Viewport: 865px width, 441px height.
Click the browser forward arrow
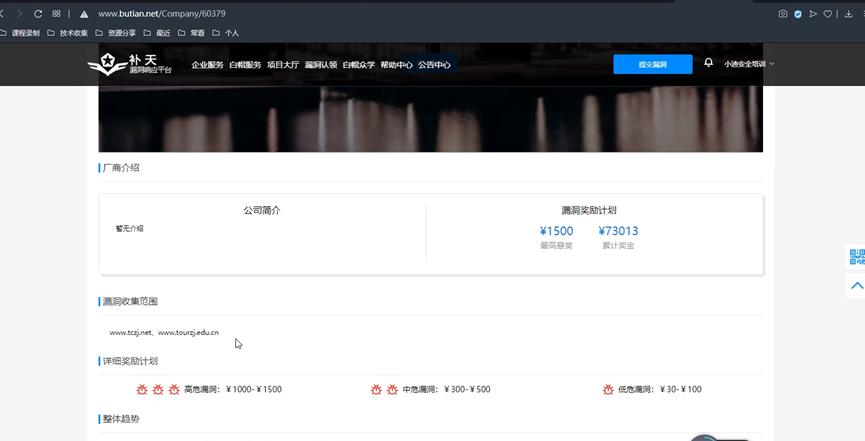tap(20, 14)
